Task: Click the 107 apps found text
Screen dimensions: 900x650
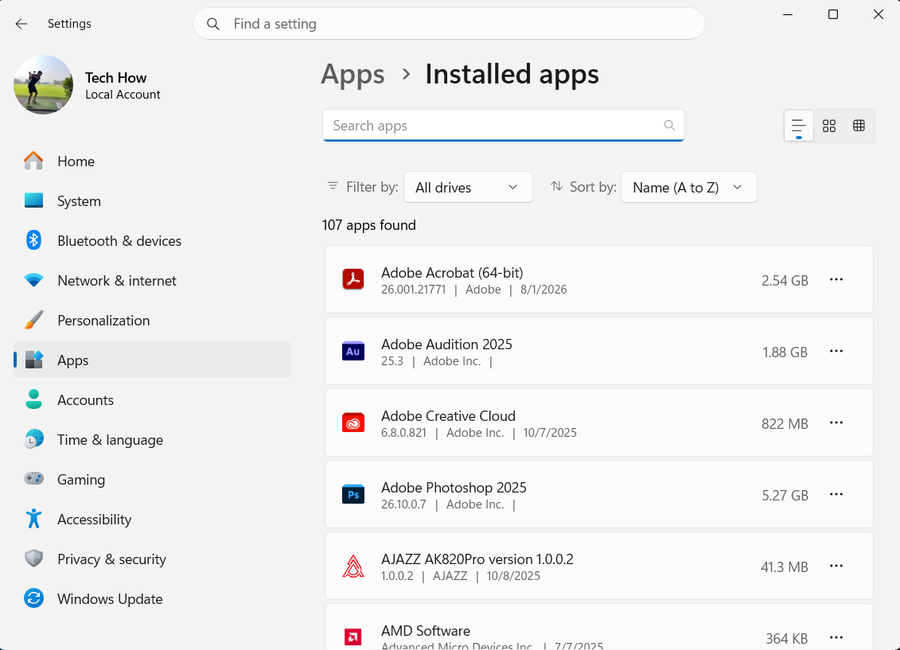Action: (x=369, y=225)
